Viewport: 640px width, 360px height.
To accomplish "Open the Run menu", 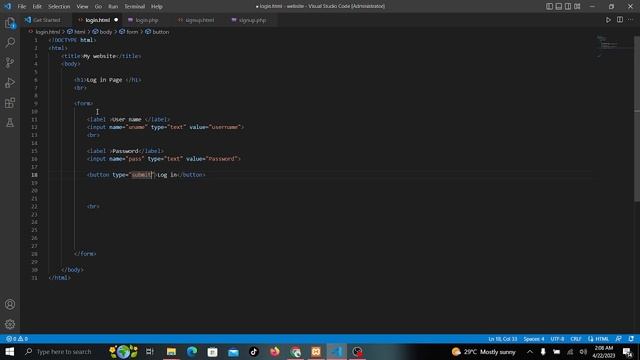I will tap(113, 7).
